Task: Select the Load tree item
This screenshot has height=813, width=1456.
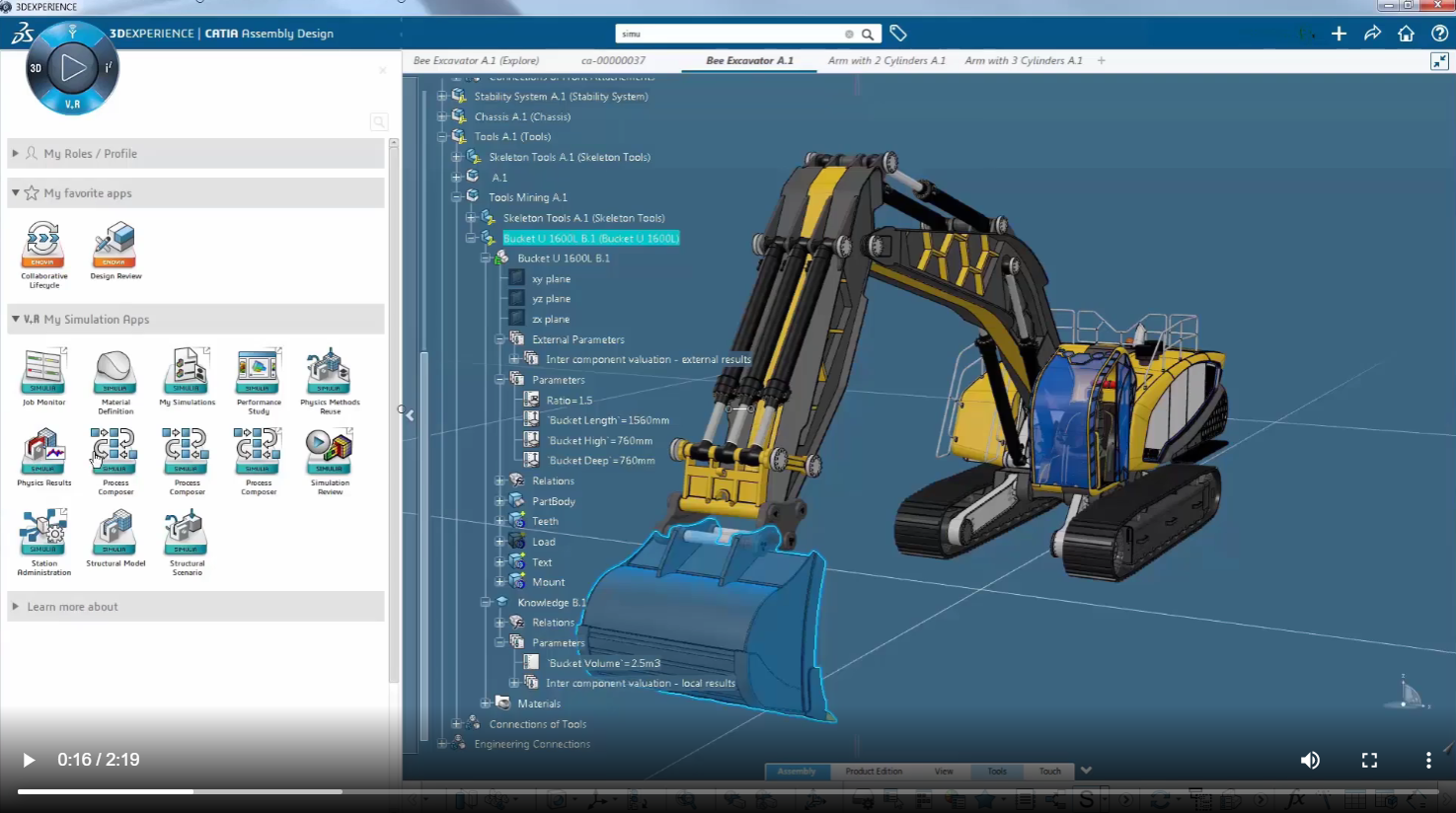Action: 544,542
